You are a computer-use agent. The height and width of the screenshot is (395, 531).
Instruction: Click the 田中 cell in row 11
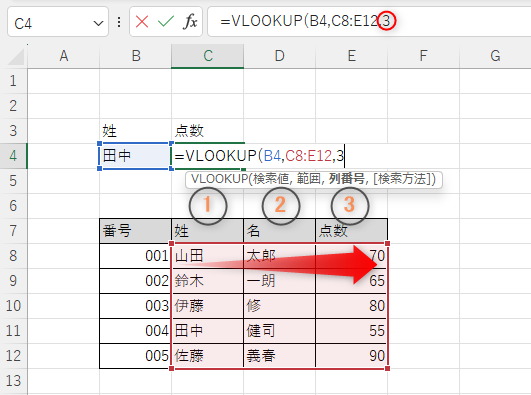[208, 331]
